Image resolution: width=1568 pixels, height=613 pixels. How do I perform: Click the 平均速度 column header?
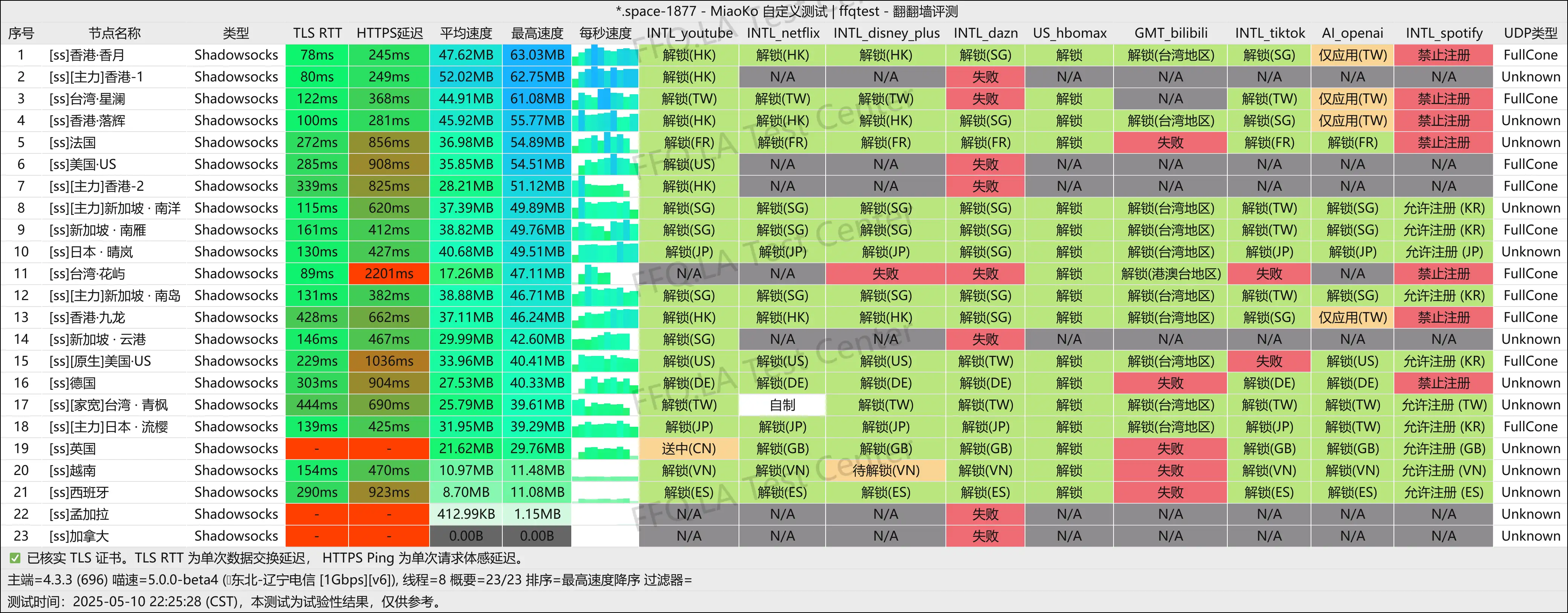click(466, 33)
